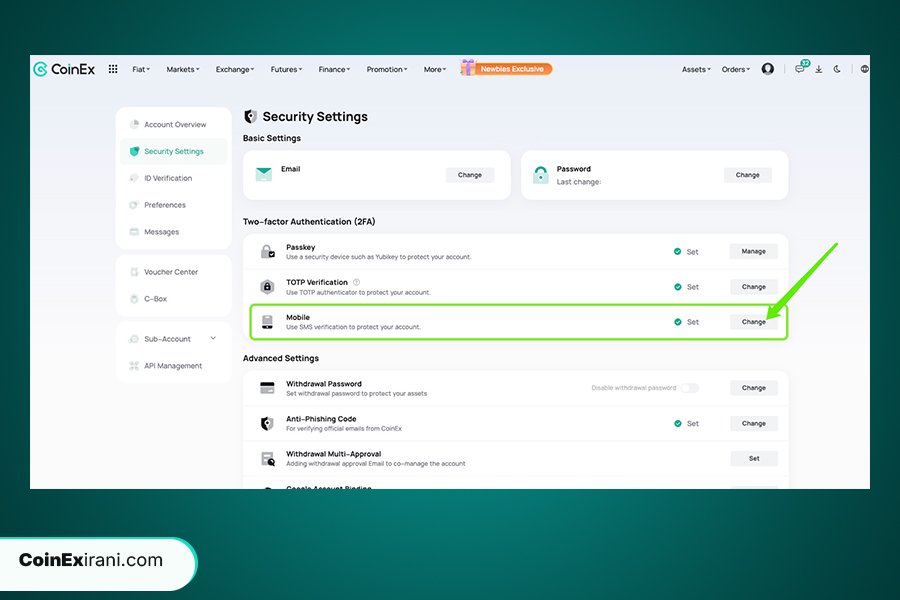Screen dimensions: 900x600
Task: Open the Finance dropdown menu
Action: [334, 69]
